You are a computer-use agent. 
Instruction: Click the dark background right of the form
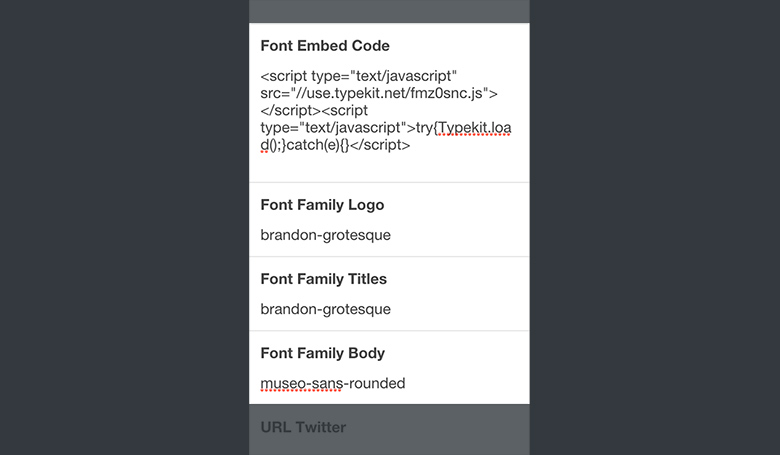(654, 227)
